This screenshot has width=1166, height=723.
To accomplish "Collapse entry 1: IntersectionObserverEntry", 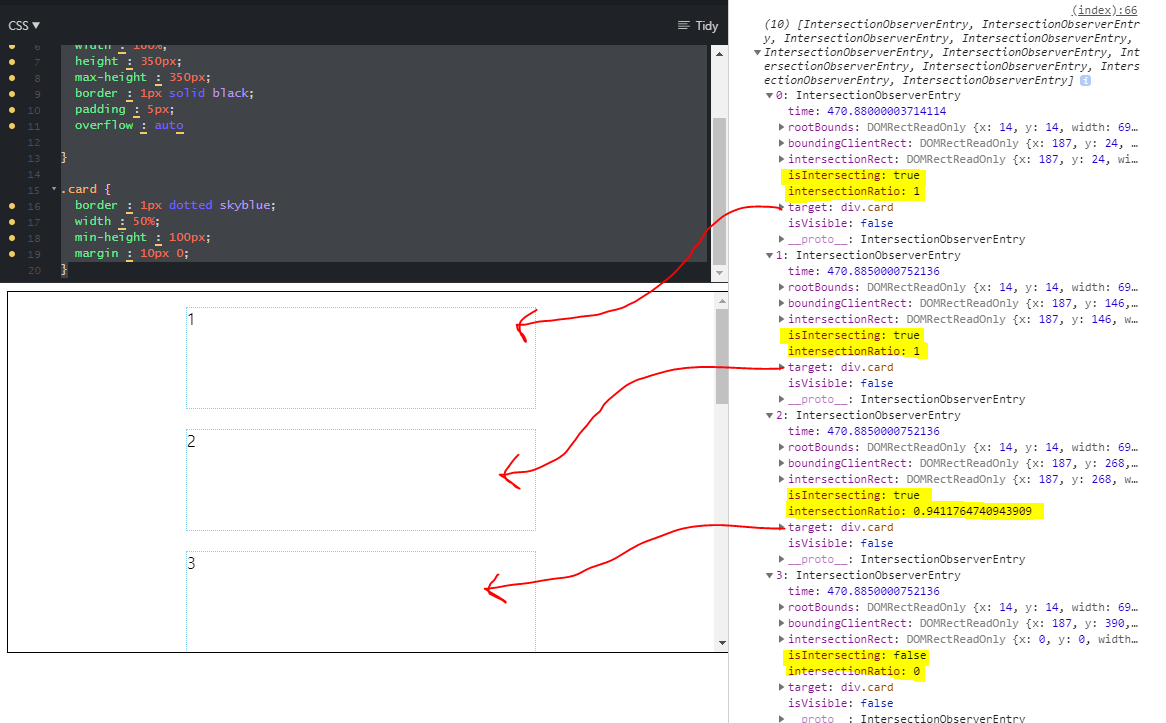I will coord(770,255).
